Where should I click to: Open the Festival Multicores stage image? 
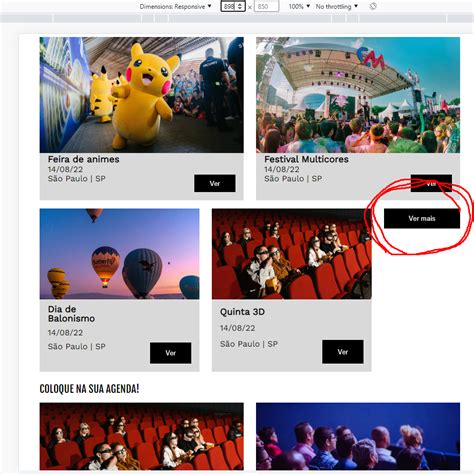[x=358, y=95]
